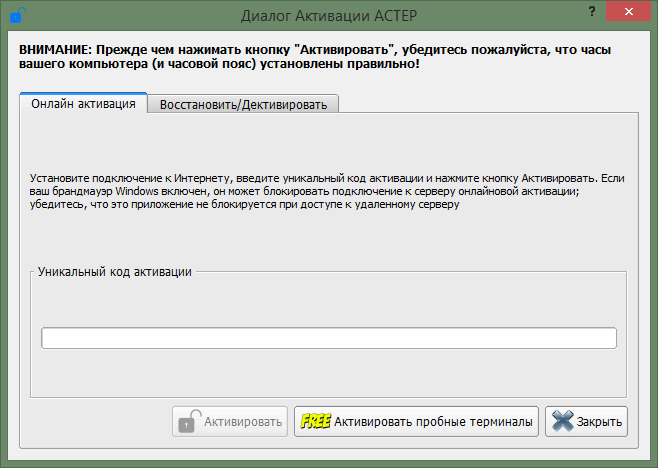Click the blue padlock title bar icon
This screenshot has width=658, height=468.
tap(17, 15)
